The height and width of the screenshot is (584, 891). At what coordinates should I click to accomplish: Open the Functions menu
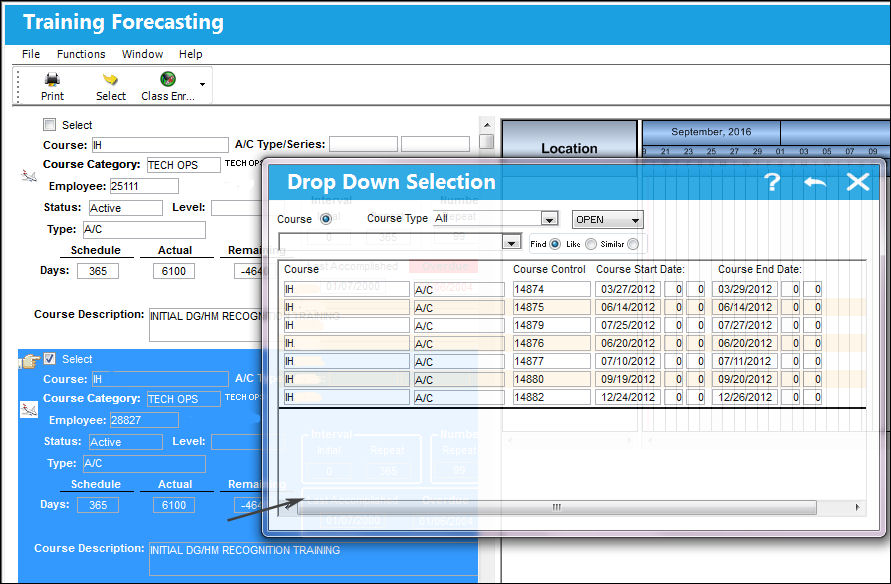[81, 54]
